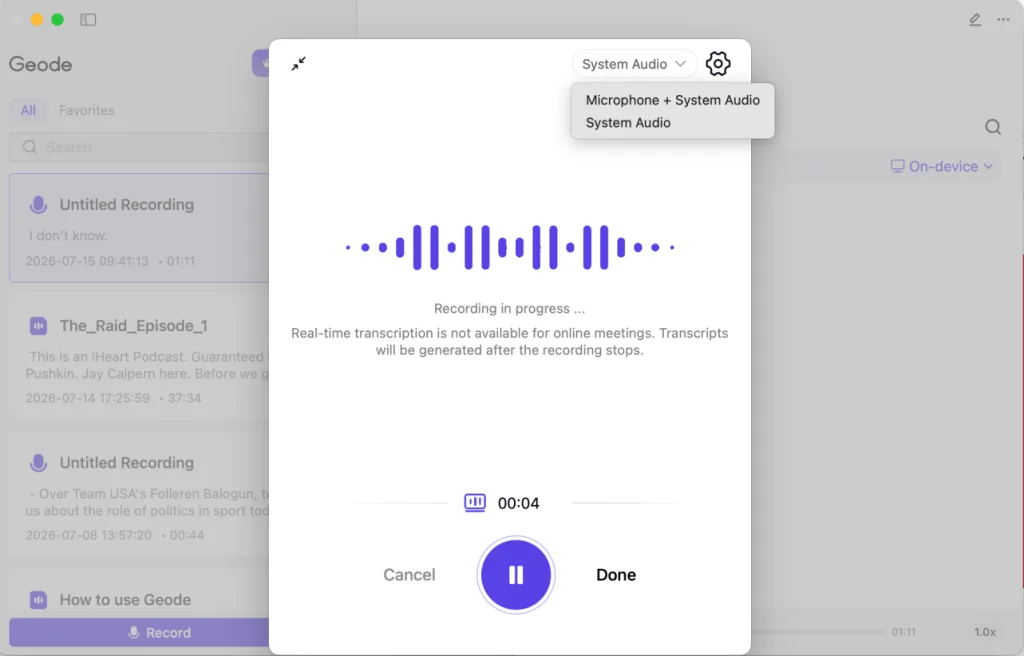Screen dimensions: 1024x656
Task: Select System Audio in dropdown list
Action: pos(628,123)
